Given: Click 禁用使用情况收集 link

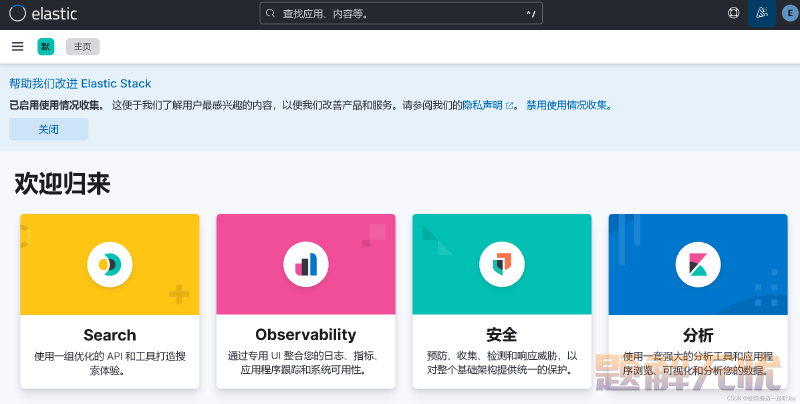Looking at the screenshot, I should [x=569, y=106].
